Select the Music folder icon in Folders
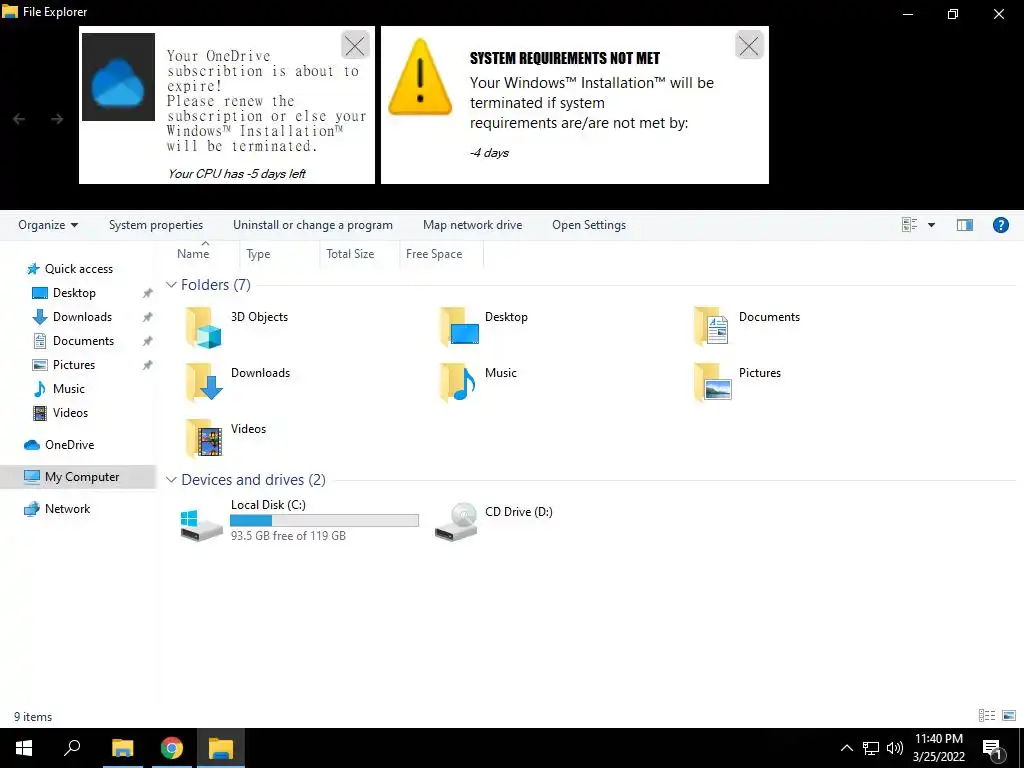This screenshot has height=768, width=1024. pos(458,383)
